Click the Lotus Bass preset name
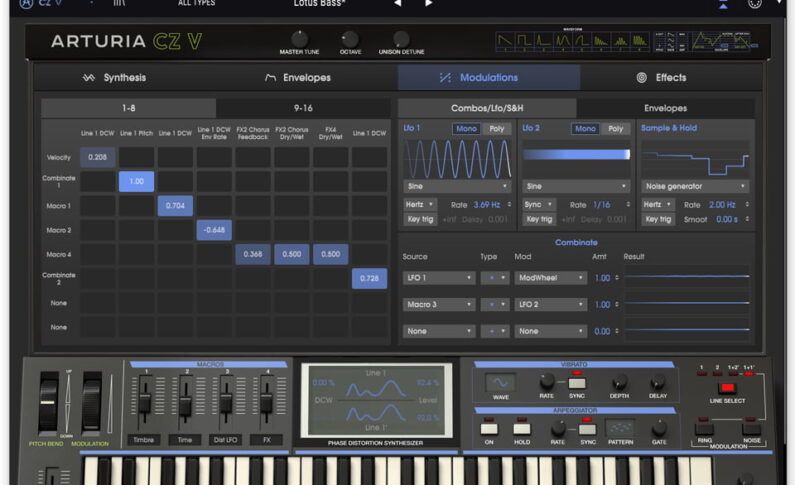 (x=319, y=4)
